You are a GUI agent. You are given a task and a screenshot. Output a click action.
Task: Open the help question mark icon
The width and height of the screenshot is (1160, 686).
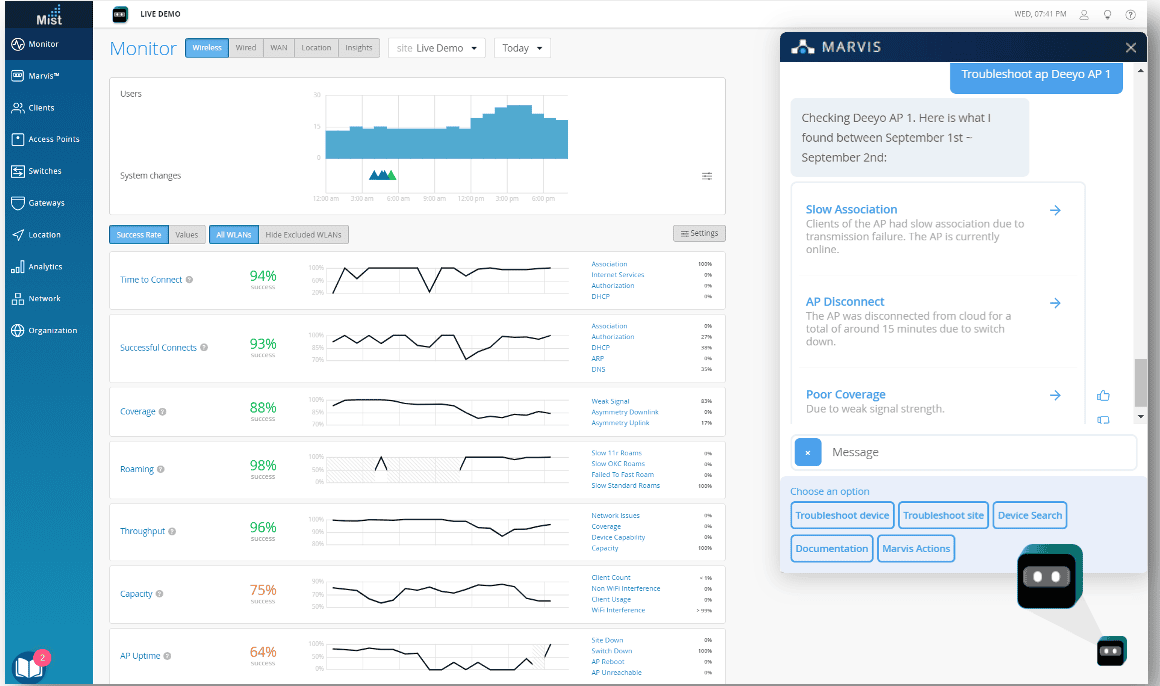pos(1130,14)
